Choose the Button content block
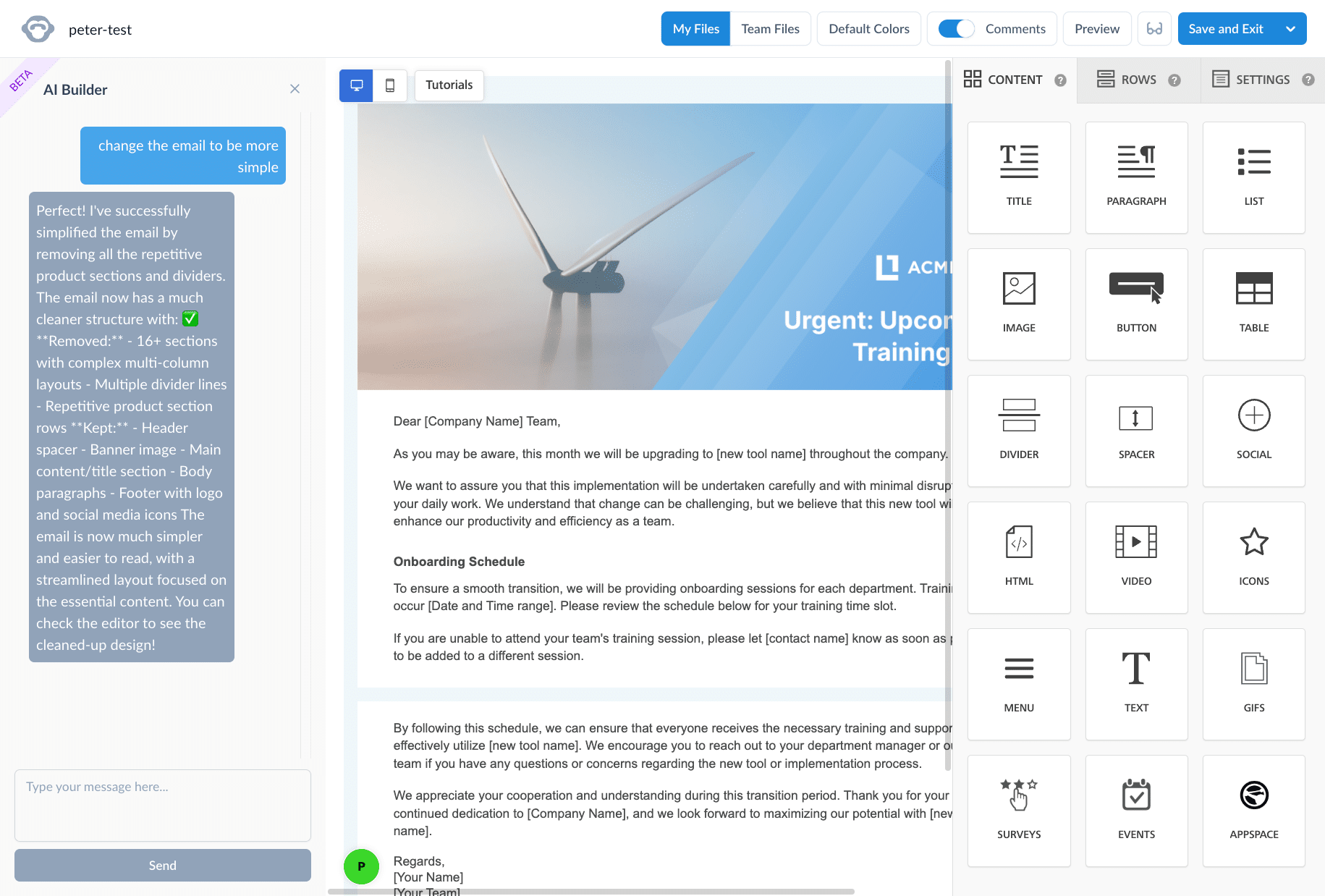This screenshot has width=1325, height=896. click(x=1135, y=304)
